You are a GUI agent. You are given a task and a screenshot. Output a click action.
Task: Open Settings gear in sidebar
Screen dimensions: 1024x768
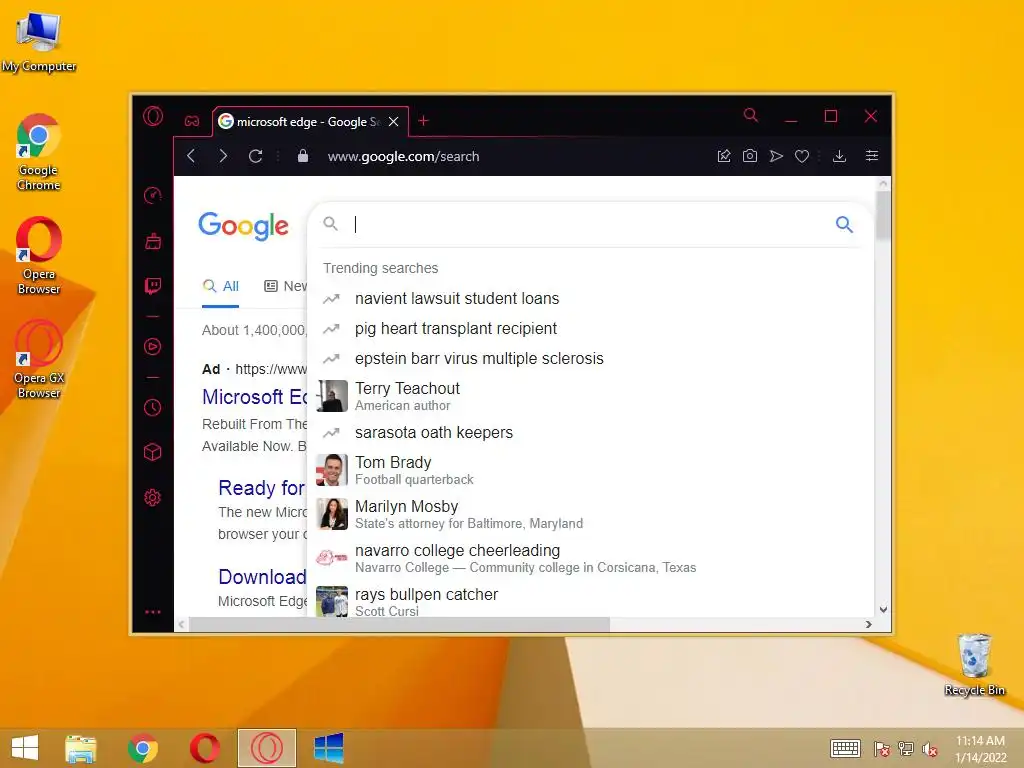tap(153, 498)
